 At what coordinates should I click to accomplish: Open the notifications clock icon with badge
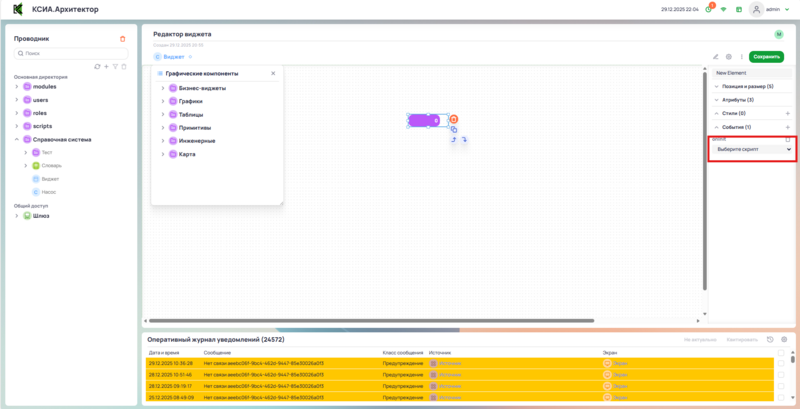tap(708, 8)
